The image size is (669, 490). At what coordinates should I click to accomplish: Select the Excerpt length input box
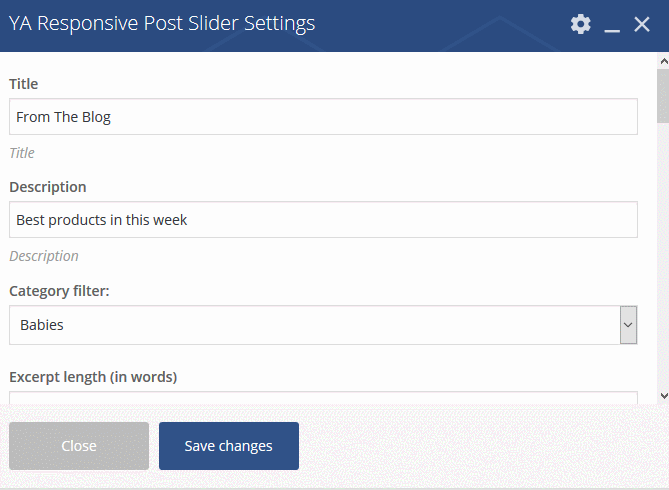(x=323, y=397)
